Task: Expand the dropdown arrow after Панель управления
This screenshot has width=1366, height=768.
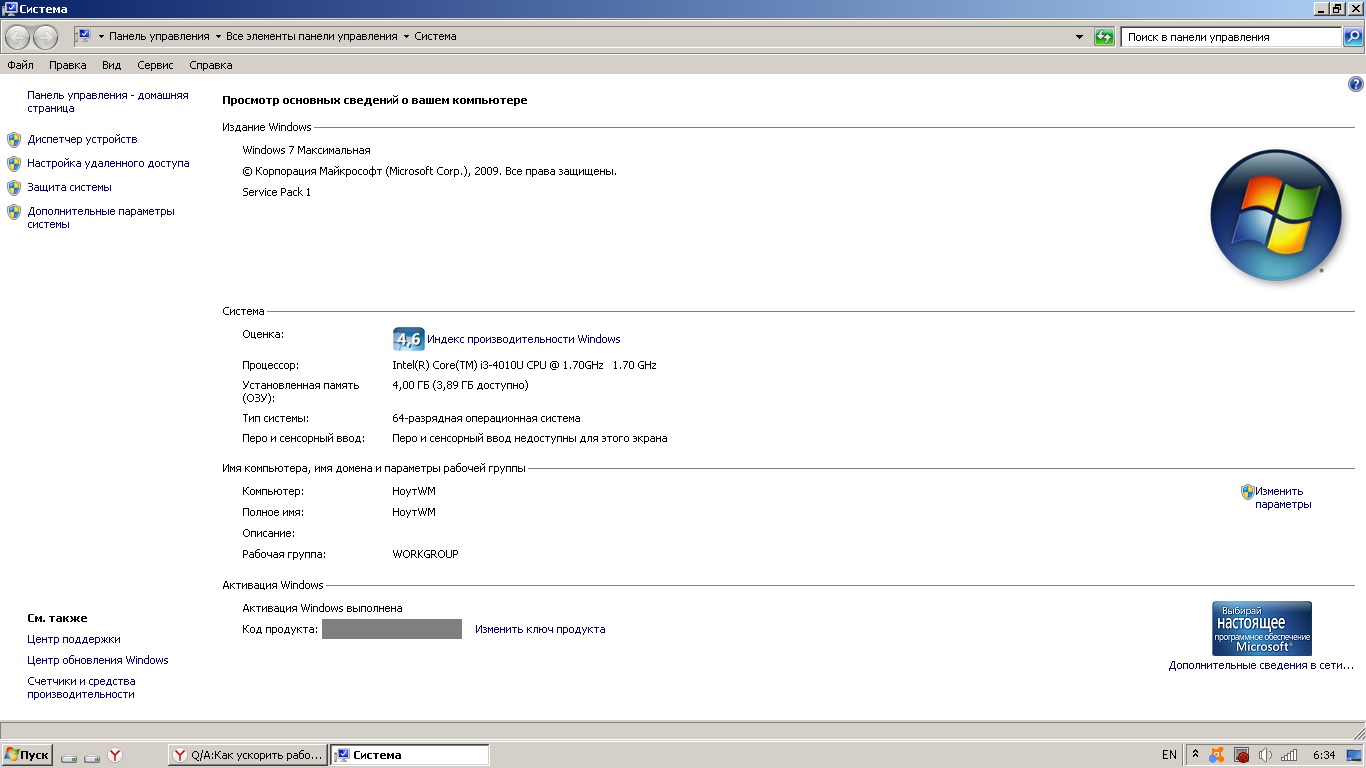Action: click(218, 37)
